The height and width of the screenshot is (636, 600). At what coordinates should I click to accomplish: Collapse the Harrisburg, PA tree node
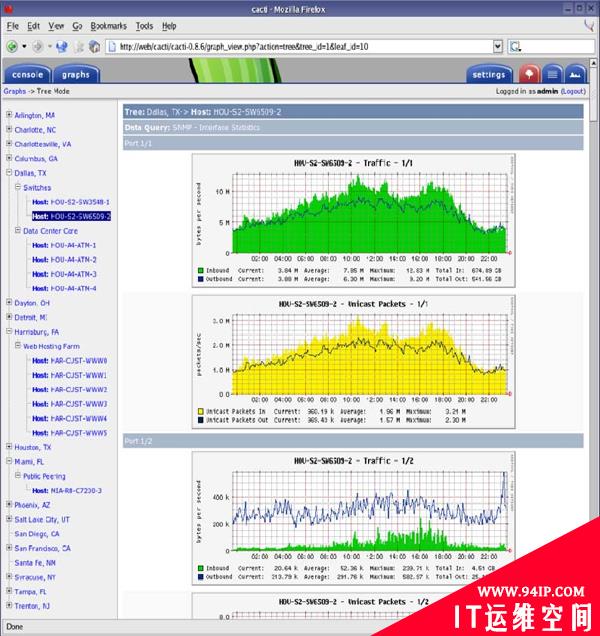pos(9,331)
